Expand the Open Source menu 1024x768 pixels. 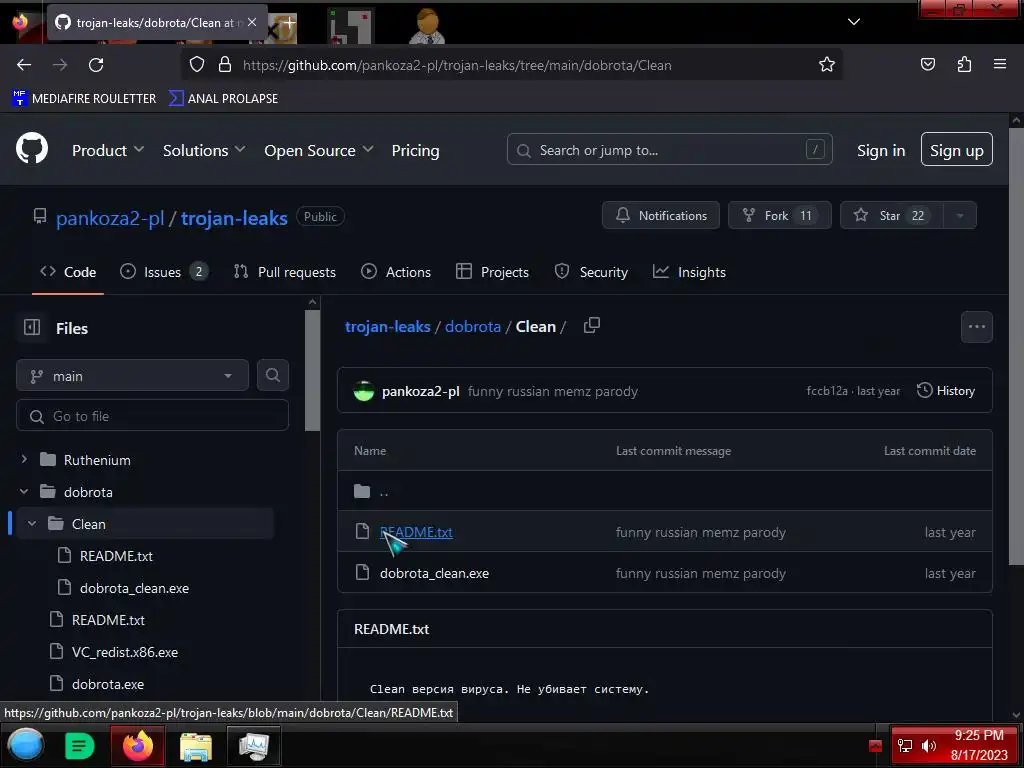[x=319, y=150]
